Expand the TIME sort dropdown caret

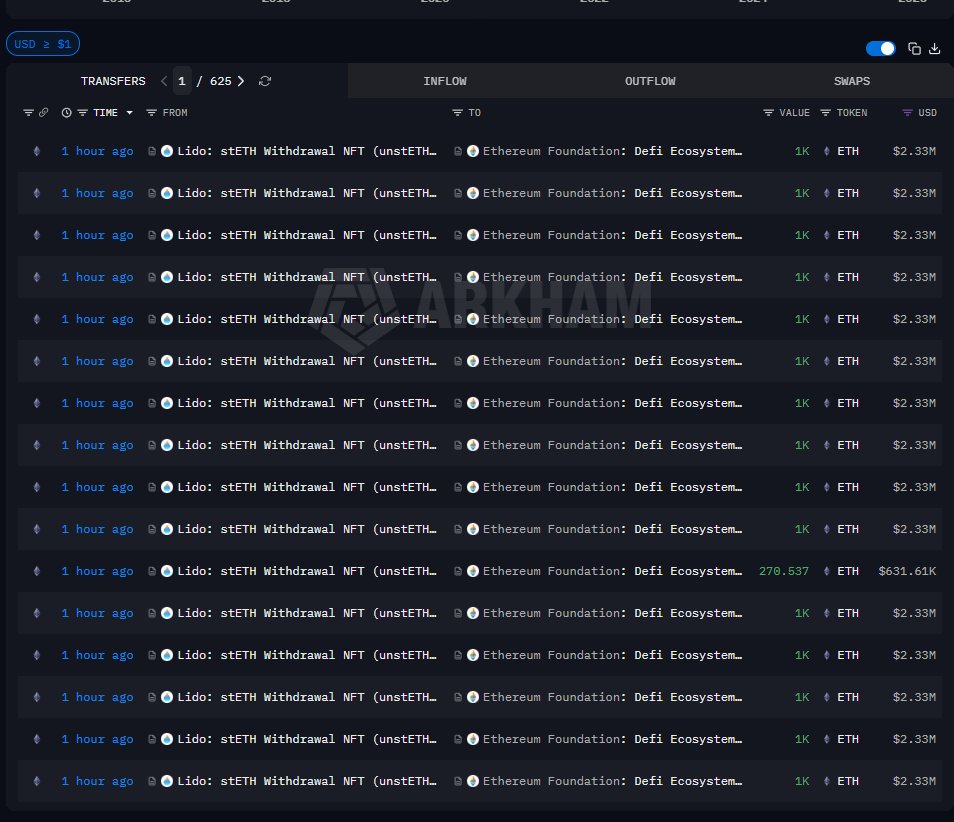pos(130,113)
